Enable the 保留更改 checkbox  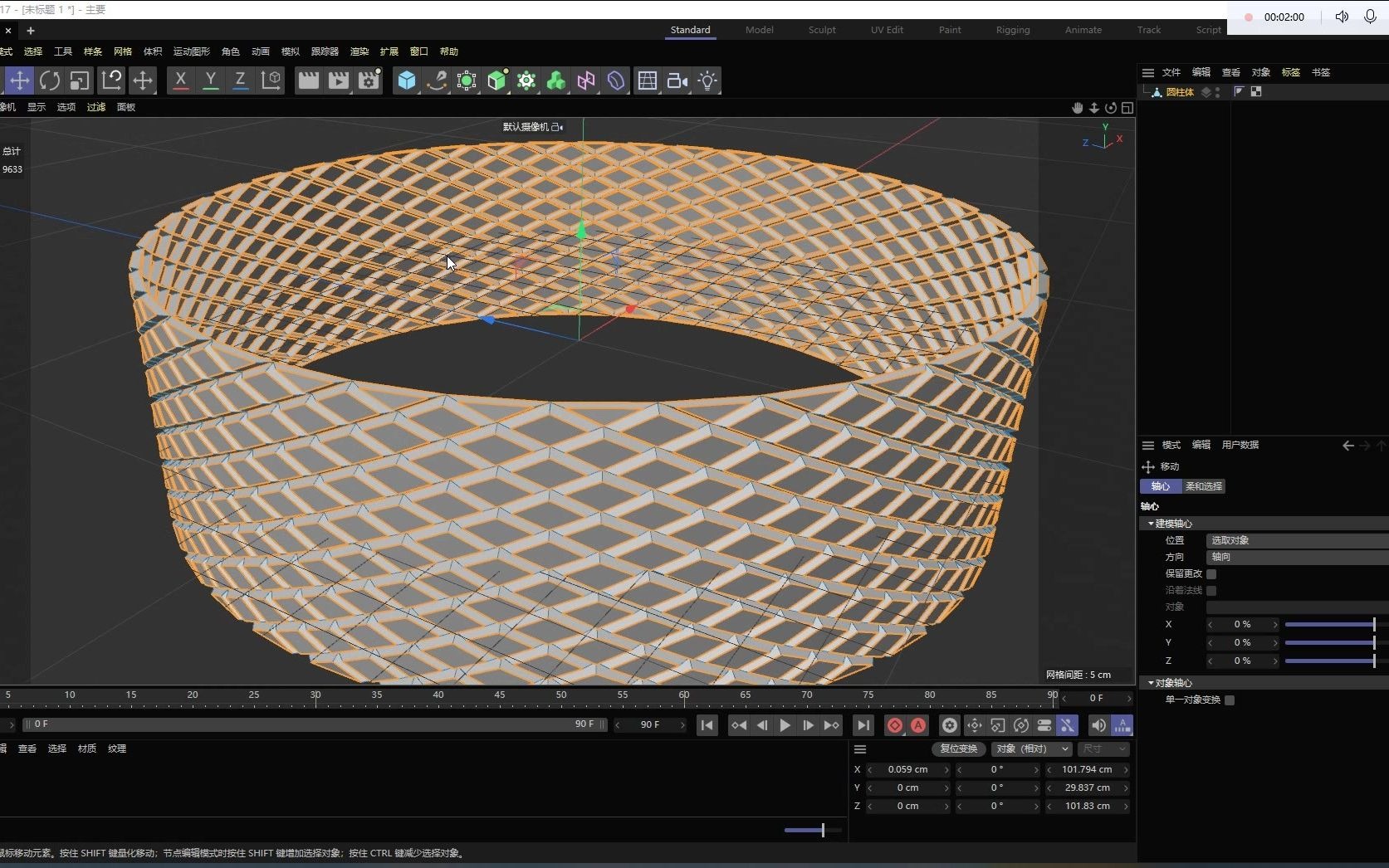[1211, 574]
